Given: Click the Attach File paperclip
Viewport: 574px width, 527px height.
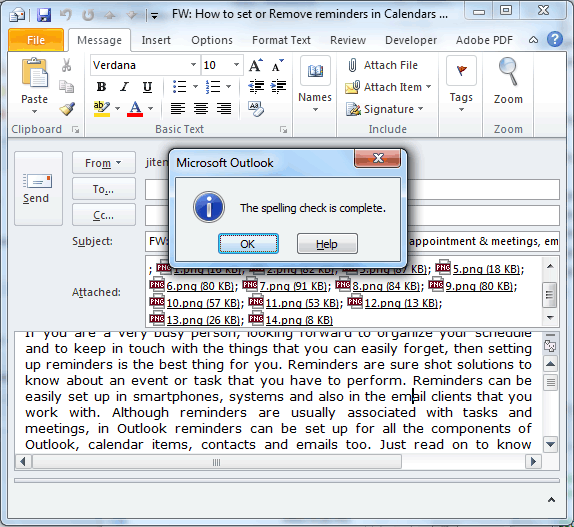Looking at the screenshot, I should click(x=382, y=65).
